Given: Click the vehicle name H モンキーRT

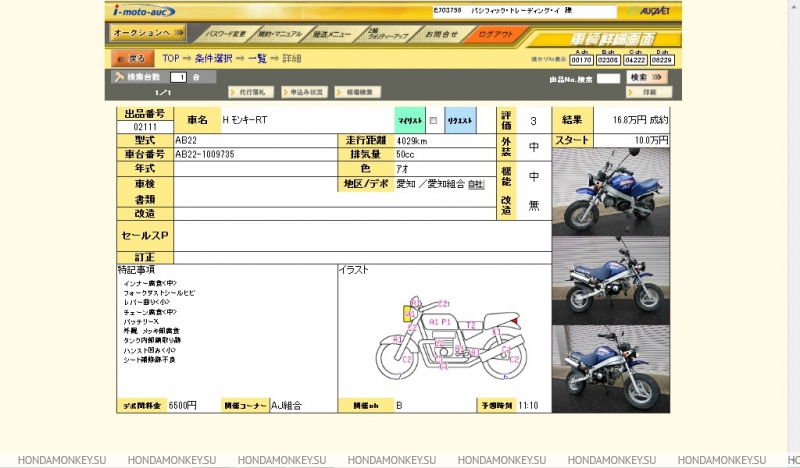Looking at the screenshot, I should pyautogui.click(x=245, y=120).
